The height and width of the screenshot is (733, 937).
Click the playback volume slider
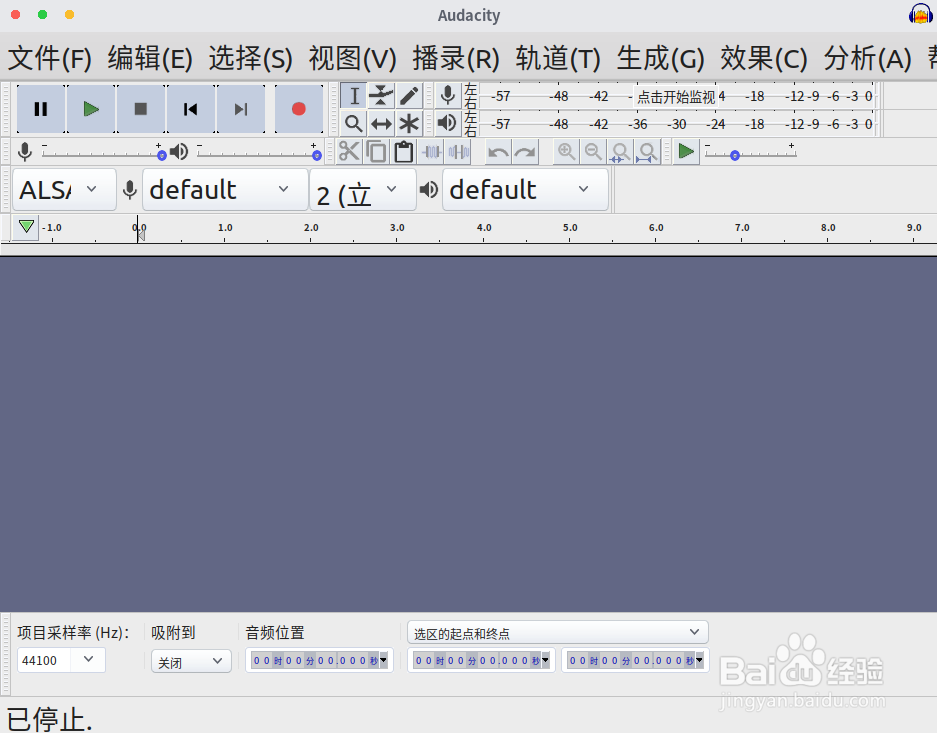[258, 154]
